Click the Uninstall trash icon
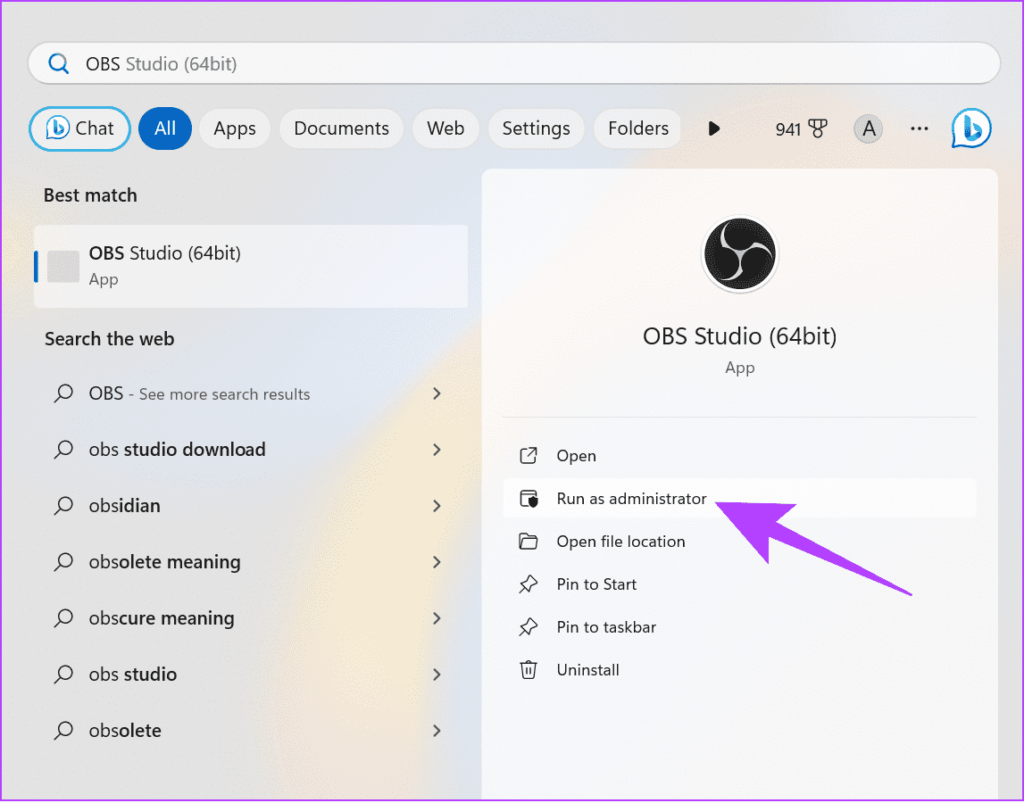The width and height of the screenshot is (1024, 803). click(529, 670)
